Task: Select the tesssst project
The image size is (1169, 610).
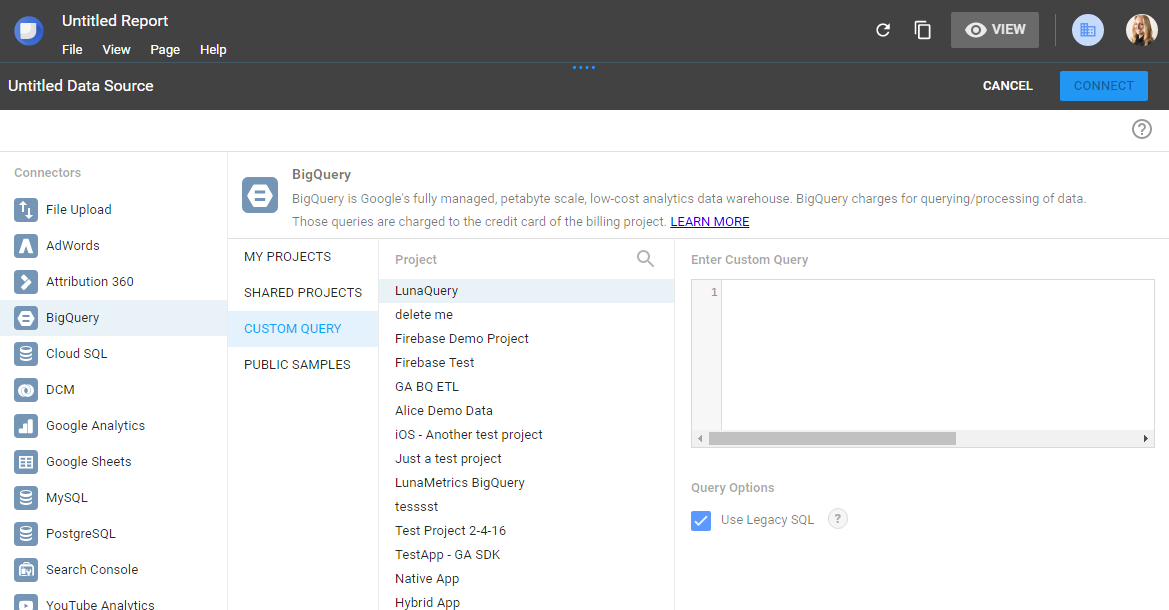Action: [x=526, y=506]
